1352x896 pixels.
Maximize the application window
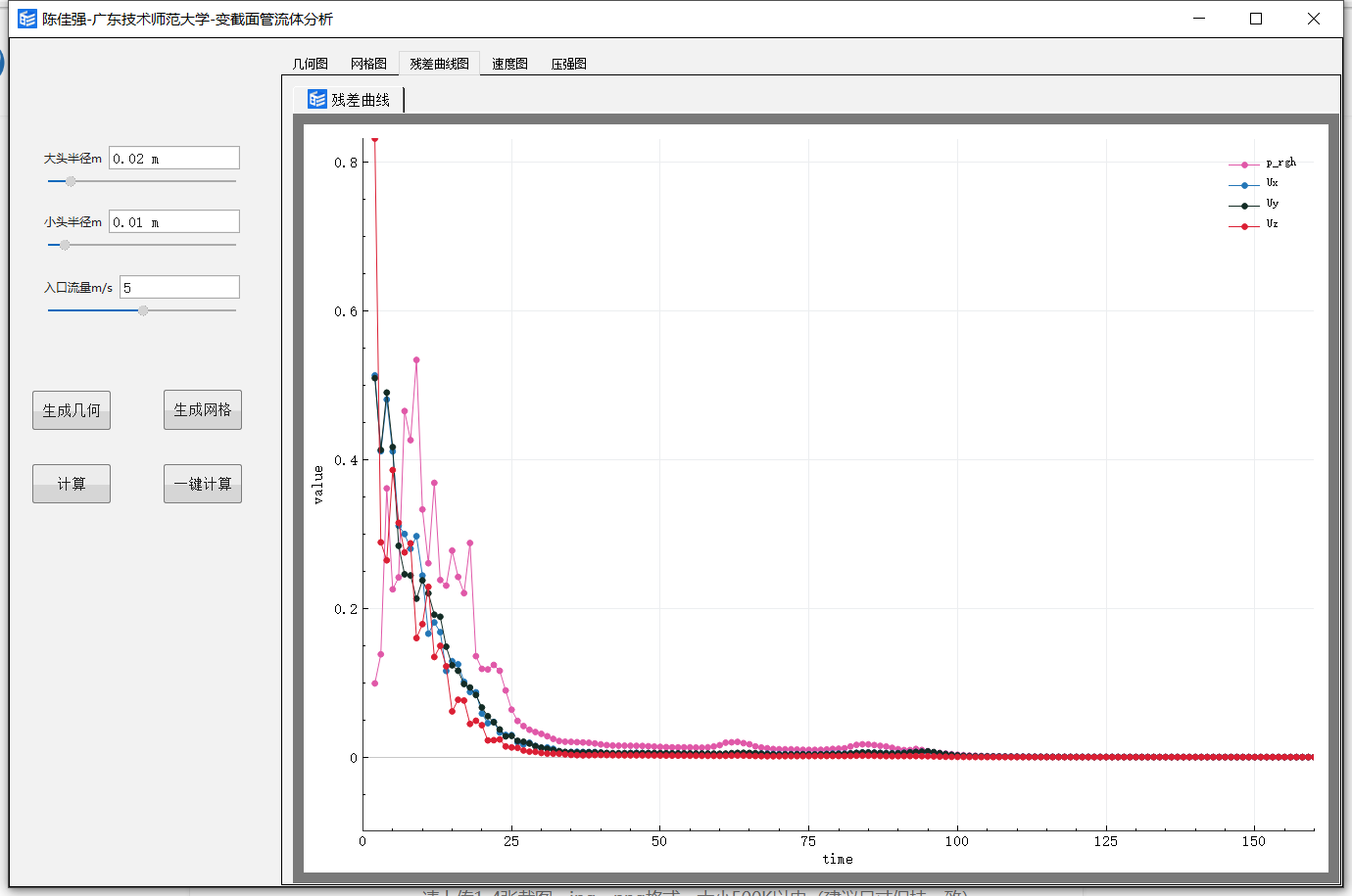click(x=1256, y=19)
